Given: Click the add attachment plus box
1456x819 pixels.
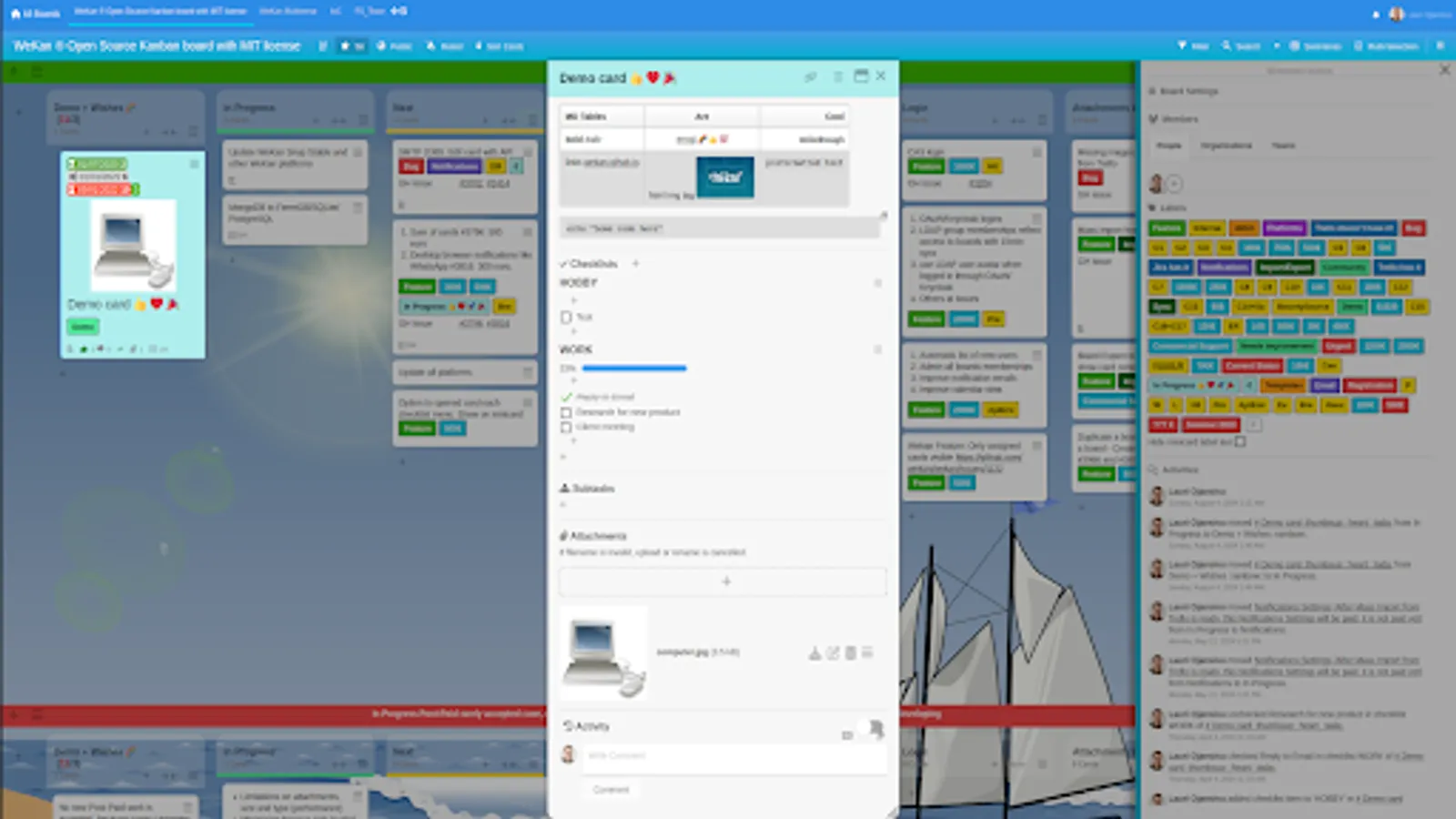Looking at the screenshot, I should coord(723,581).
